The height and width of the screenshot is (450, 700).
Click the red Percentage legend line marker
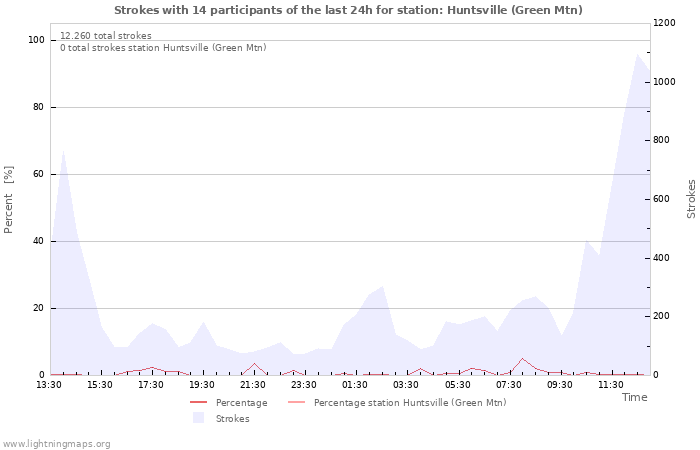[198, 403]
